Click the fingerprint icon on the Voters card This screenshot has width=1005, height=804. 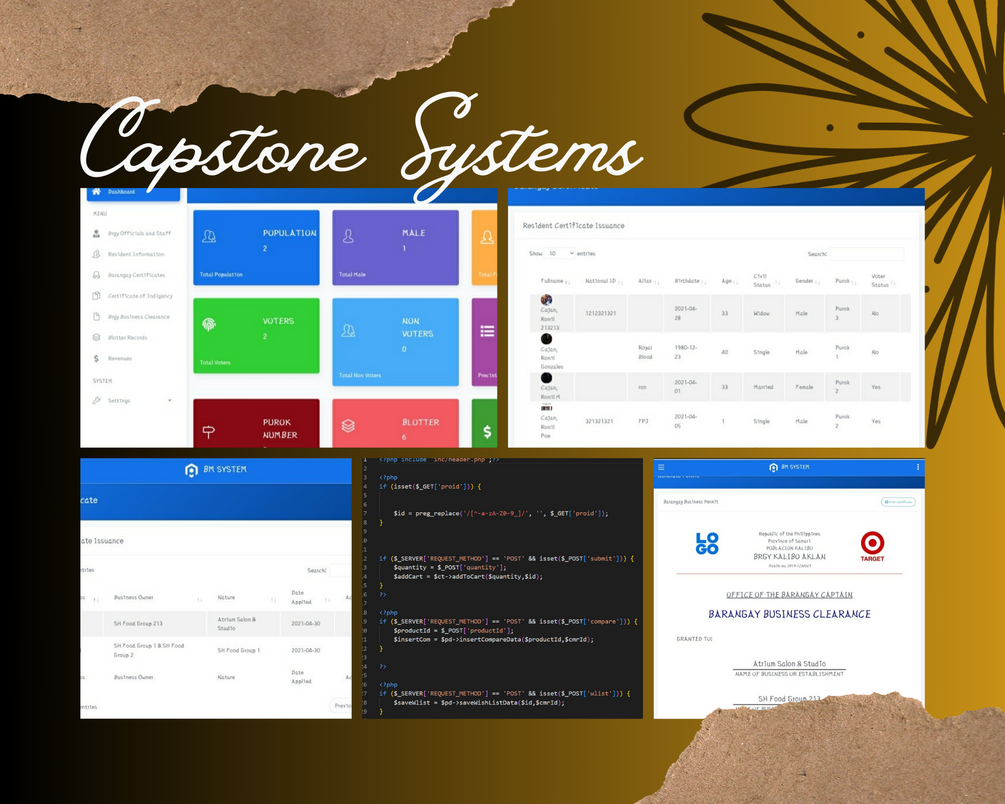click(x=209, y=324)
